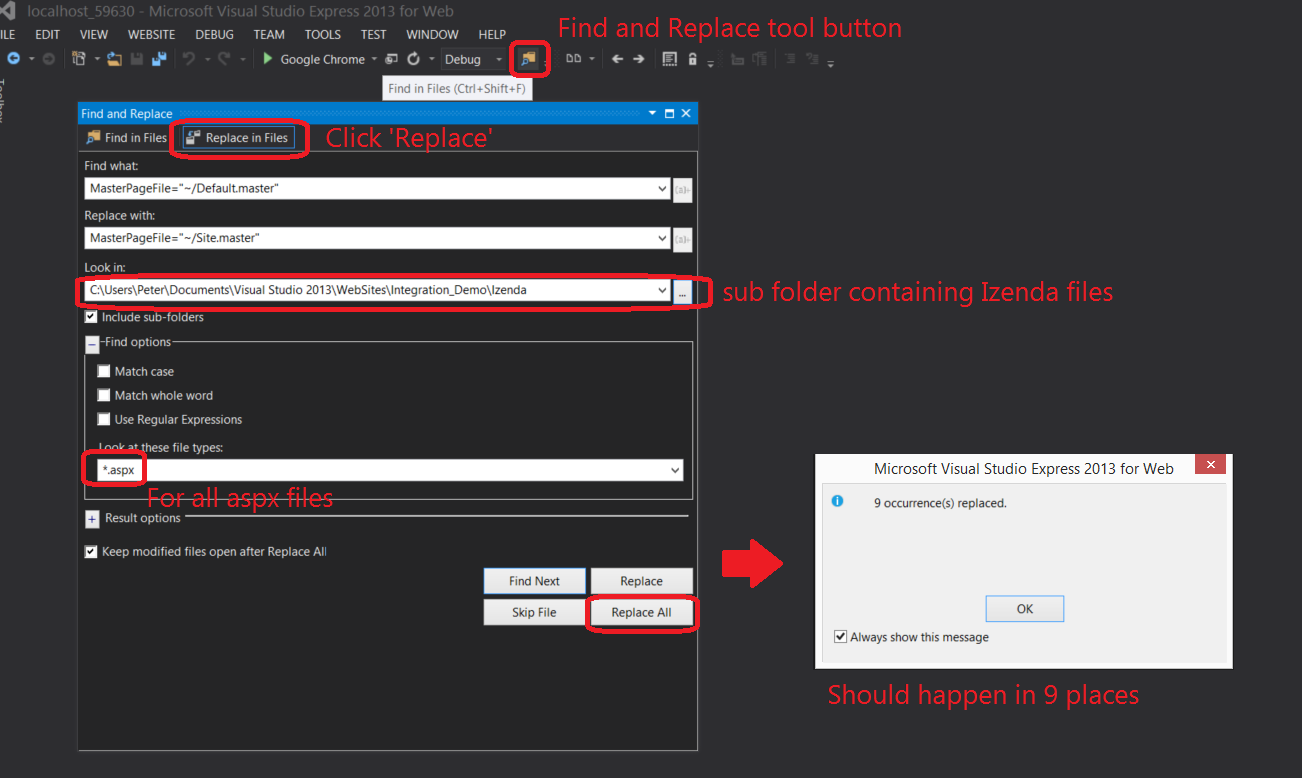Open the Look in location dropdown
1302x778 pixels.
point(662,290)
